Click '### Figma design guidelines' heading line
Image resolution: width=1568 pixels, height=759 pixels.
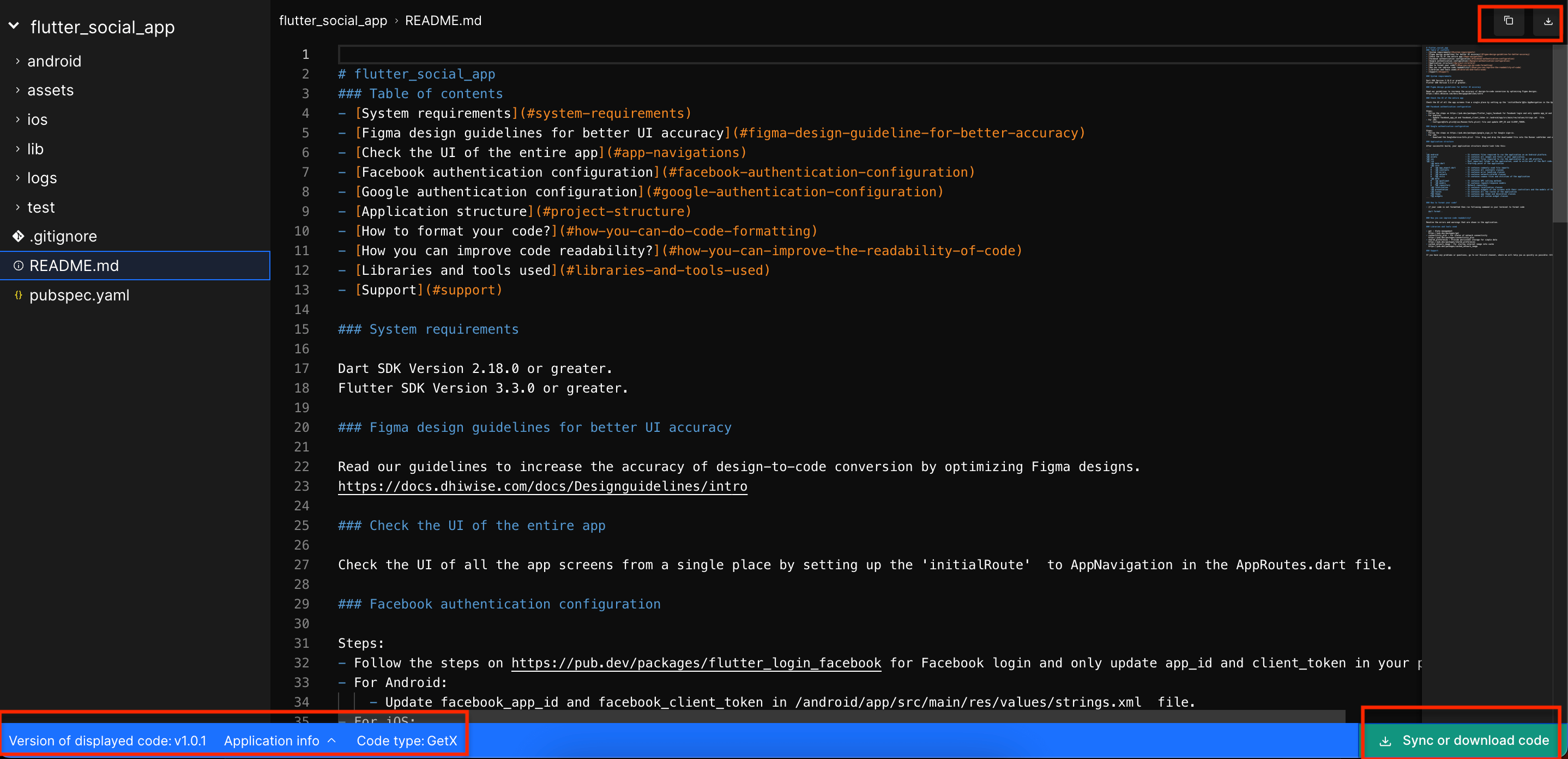point(534,427)
